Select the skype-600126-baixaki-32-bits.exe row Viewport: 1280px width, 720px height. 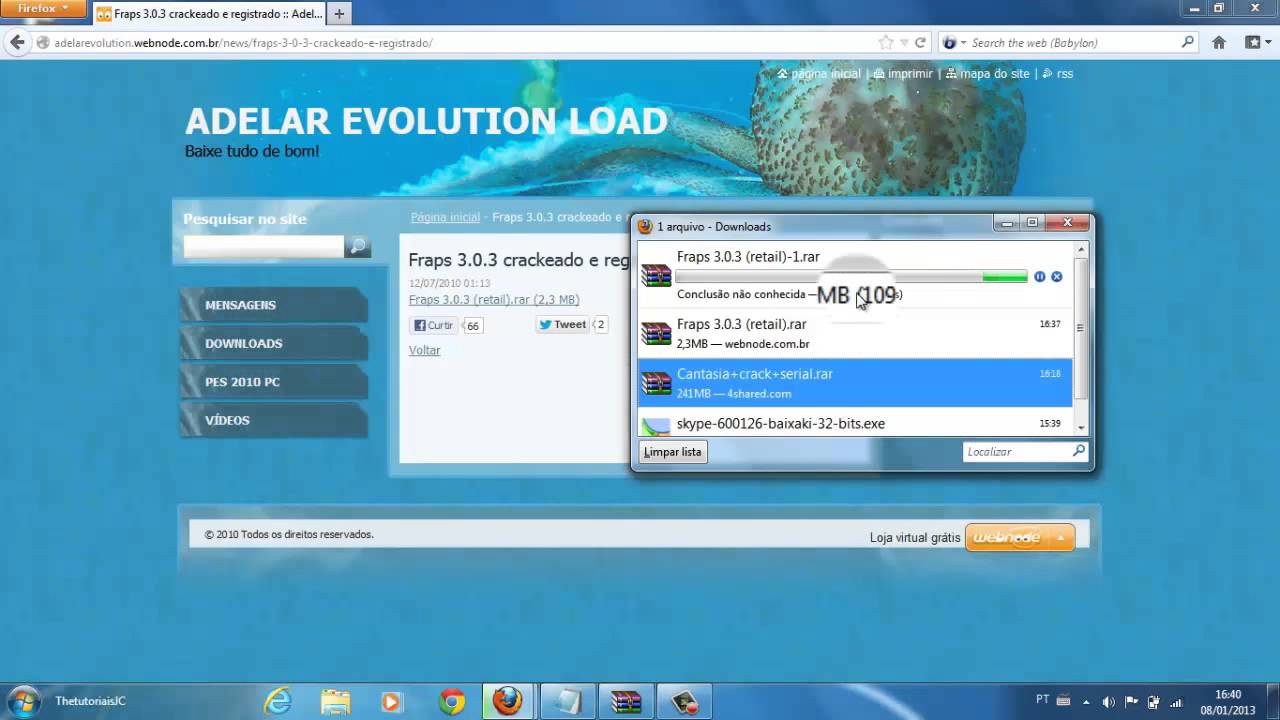point(855,424)
